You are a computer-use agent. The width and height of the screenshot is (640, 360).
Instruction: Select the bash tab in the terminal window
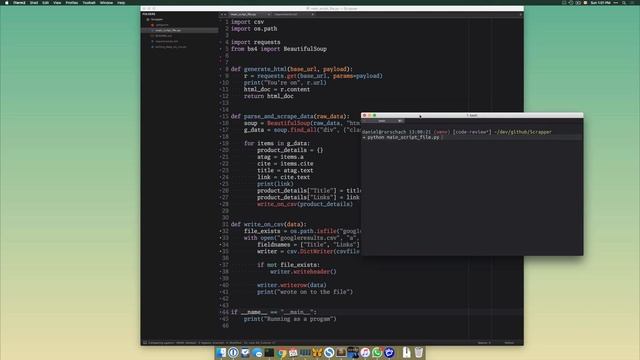click(x=382, y=121)
